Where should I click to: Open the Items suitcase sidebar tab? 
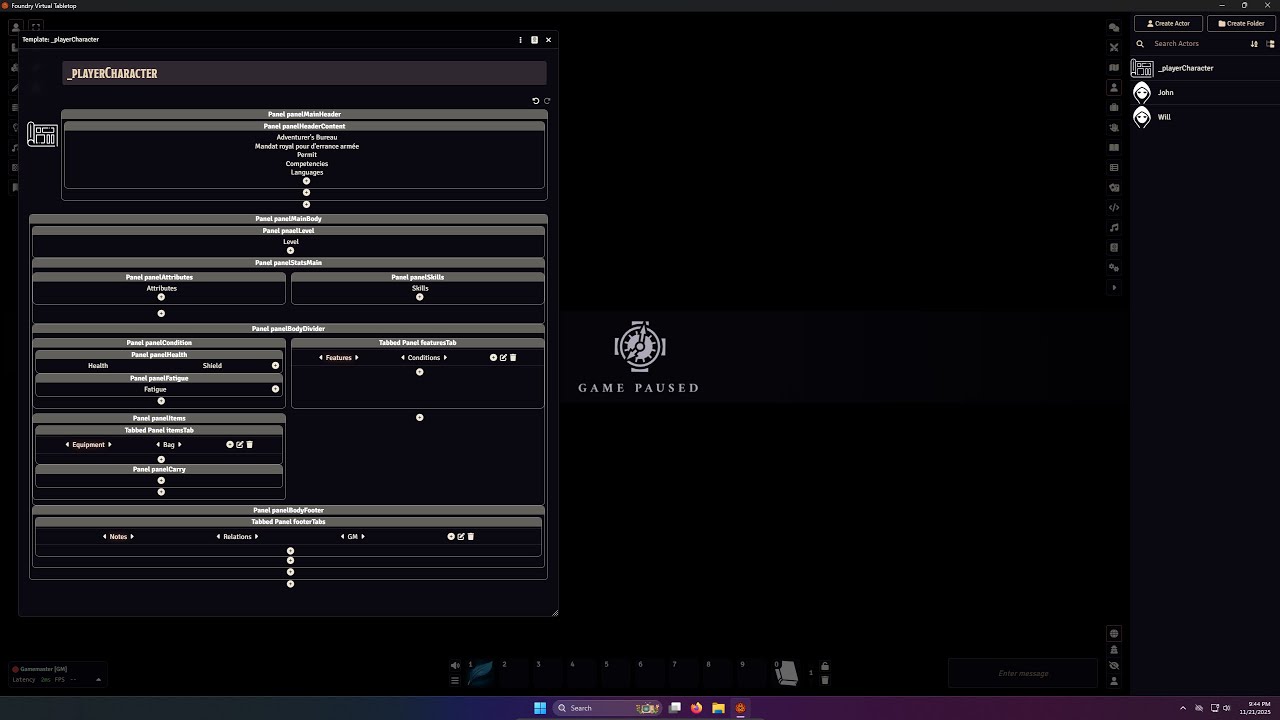pyautogui.click(x=1114, y=107)
